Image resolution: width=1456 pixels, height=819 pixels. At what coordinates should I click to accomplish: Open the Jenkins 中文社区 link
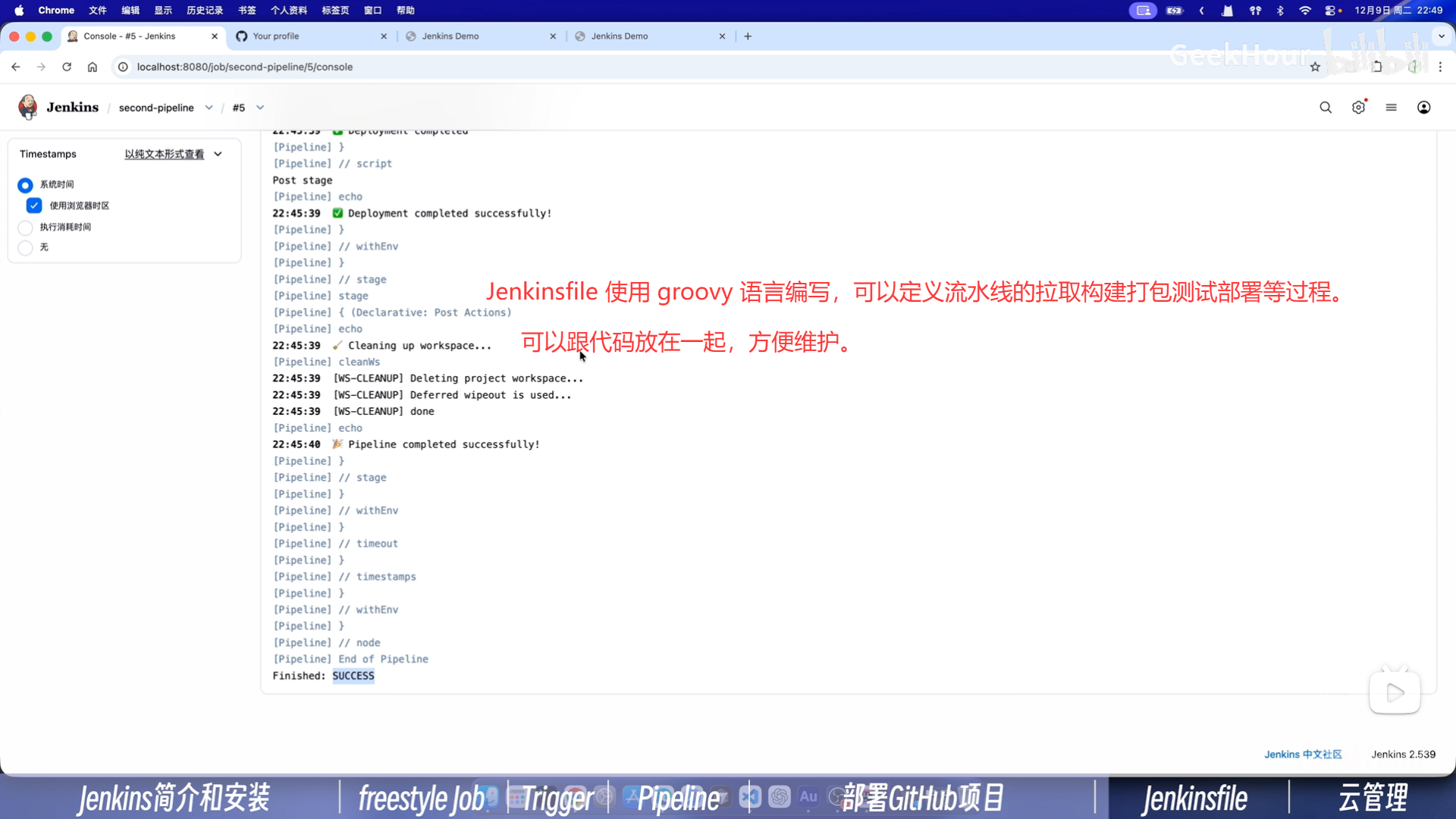[x=1302, y=754]
